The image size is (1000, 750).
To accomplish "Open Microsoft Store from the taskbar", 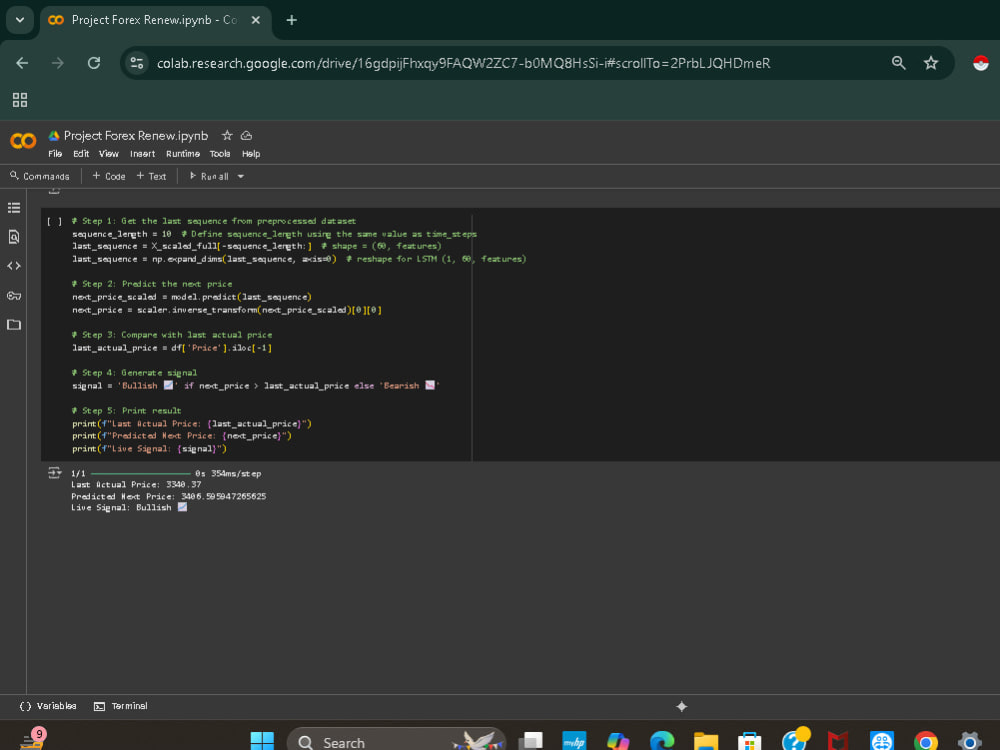I will [749, 741].
